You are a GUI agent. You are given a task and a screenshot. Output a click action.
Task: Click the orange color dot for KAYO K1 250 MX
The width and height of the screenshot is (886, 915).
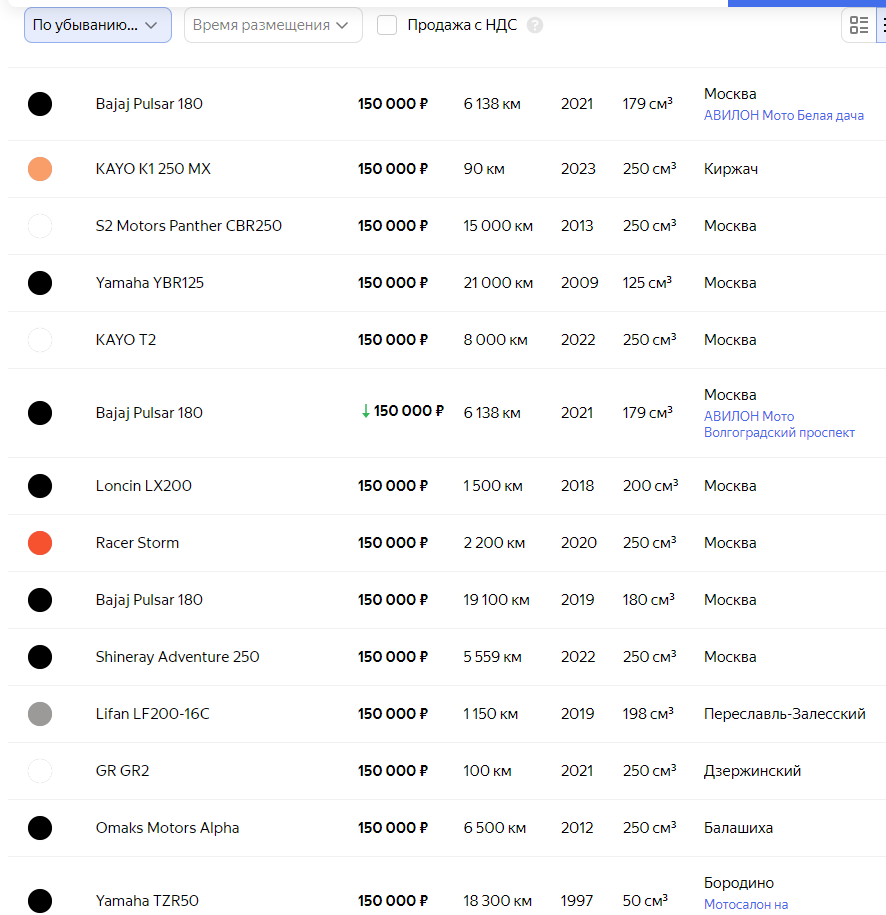40,169
